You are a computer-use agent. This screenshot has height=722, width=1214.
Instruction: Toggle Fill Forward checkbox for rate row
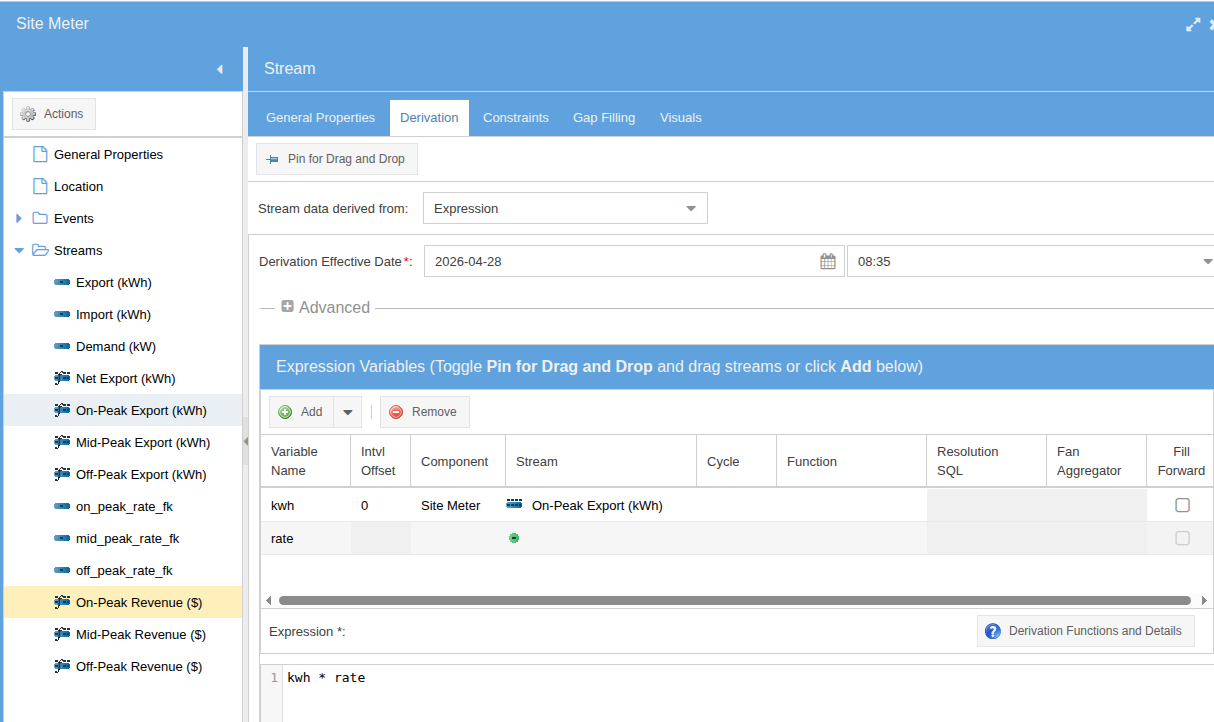[1182, 538]
